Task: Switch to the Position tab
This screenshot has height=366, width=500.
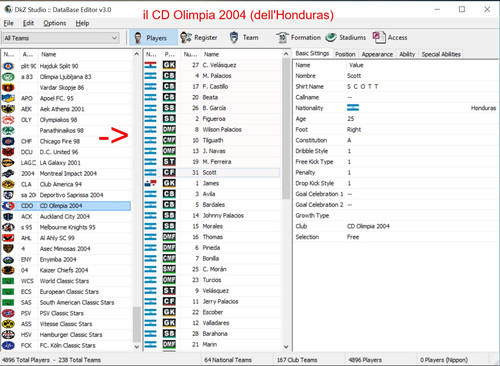Action: [x=345, y=54]
